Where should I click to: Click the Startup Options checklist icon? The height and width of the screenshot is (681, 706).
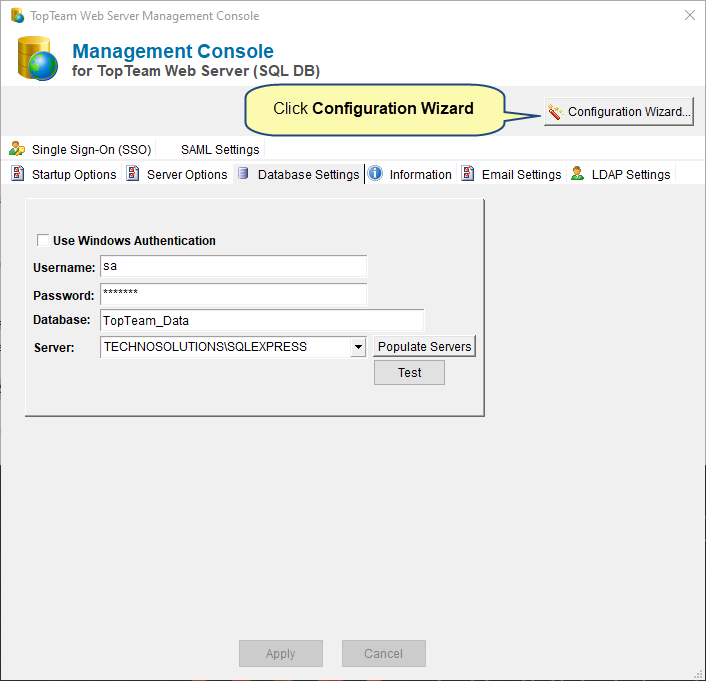pos(18,173)
